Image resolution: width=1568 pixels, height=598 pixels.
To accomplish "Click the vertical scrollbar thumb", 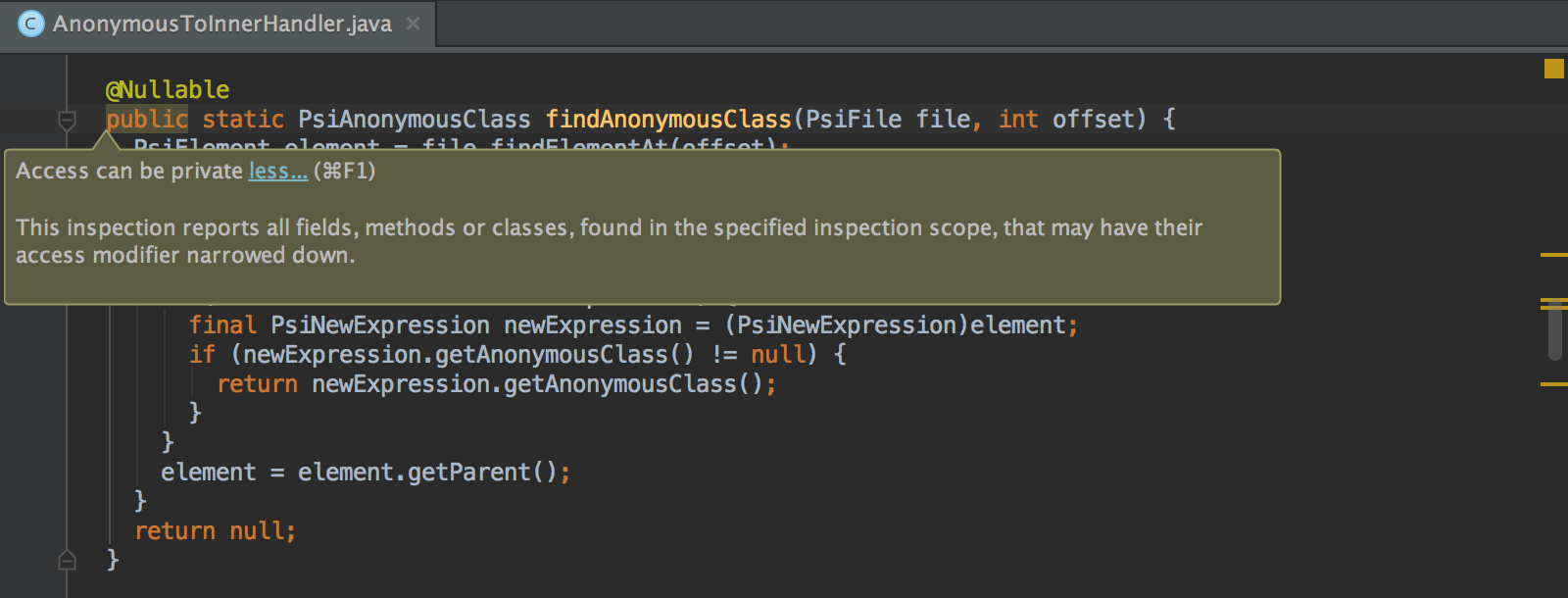I will pos(1554,332).
